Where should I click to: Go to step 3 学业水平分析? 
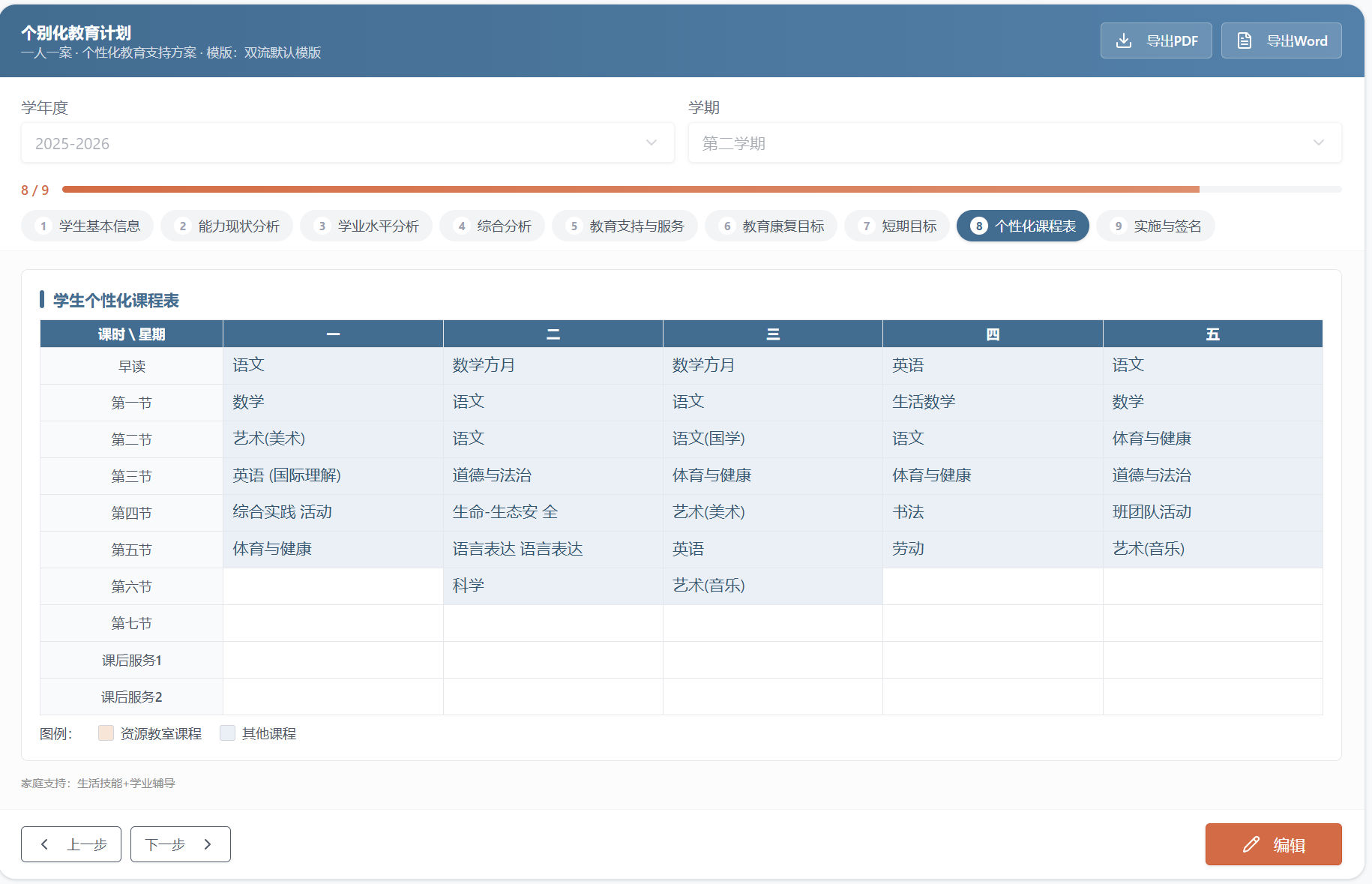point(366,226)
